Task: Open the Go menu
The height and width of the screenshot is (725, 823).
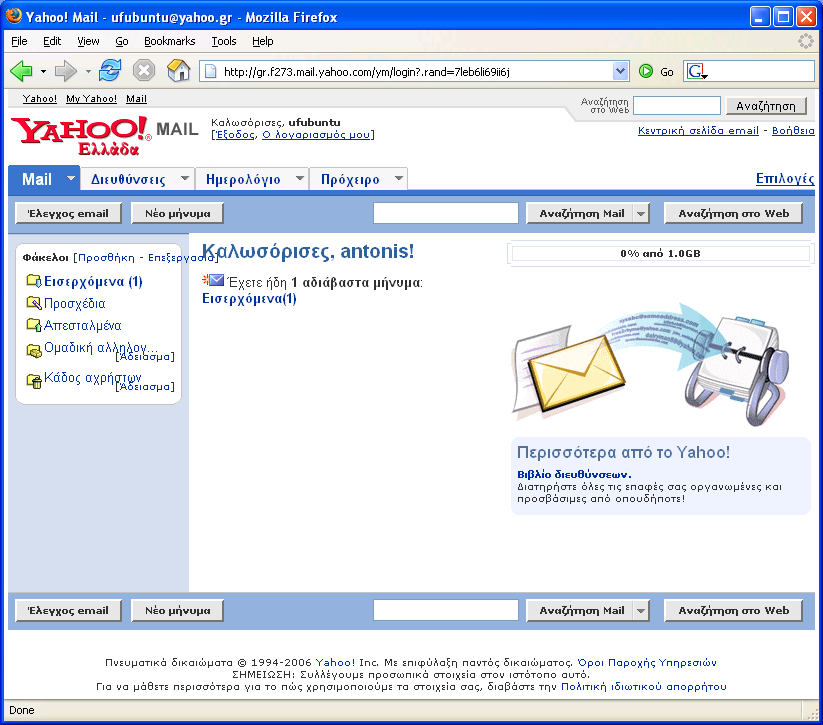Action: [122, 41]
